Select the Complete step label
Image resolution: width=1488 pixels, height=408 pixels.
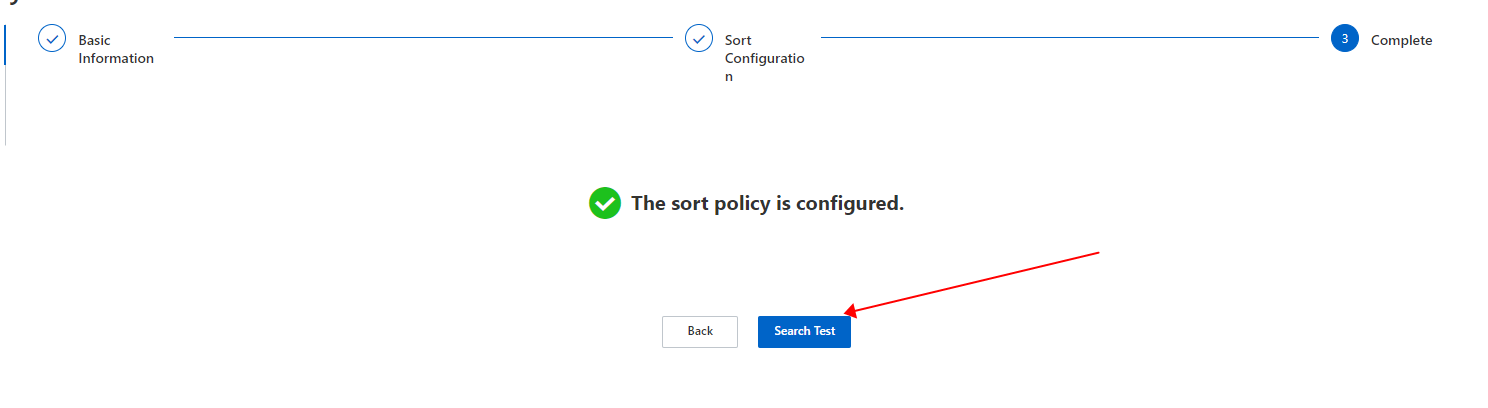(1401, 40)
